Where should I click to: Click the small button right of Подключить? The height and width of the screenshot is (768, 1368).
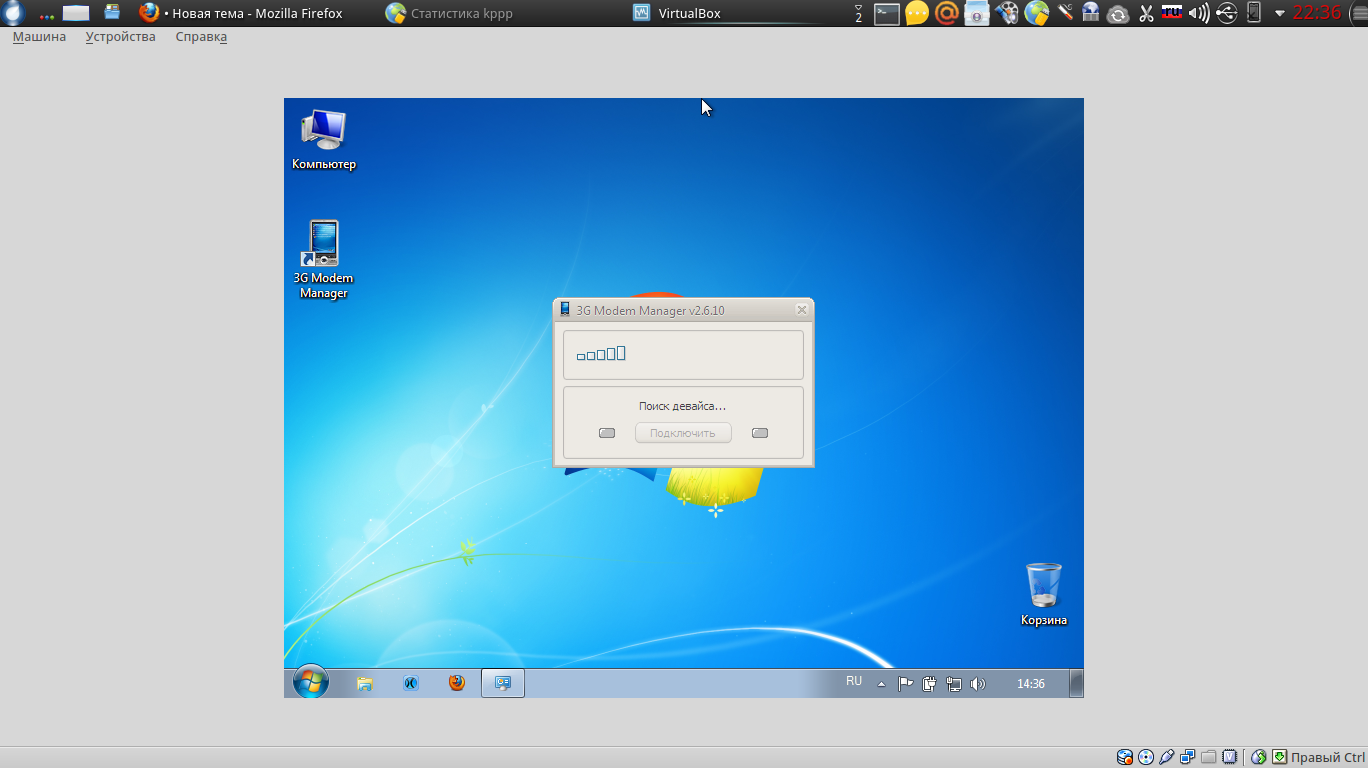[x=760, y=433]
